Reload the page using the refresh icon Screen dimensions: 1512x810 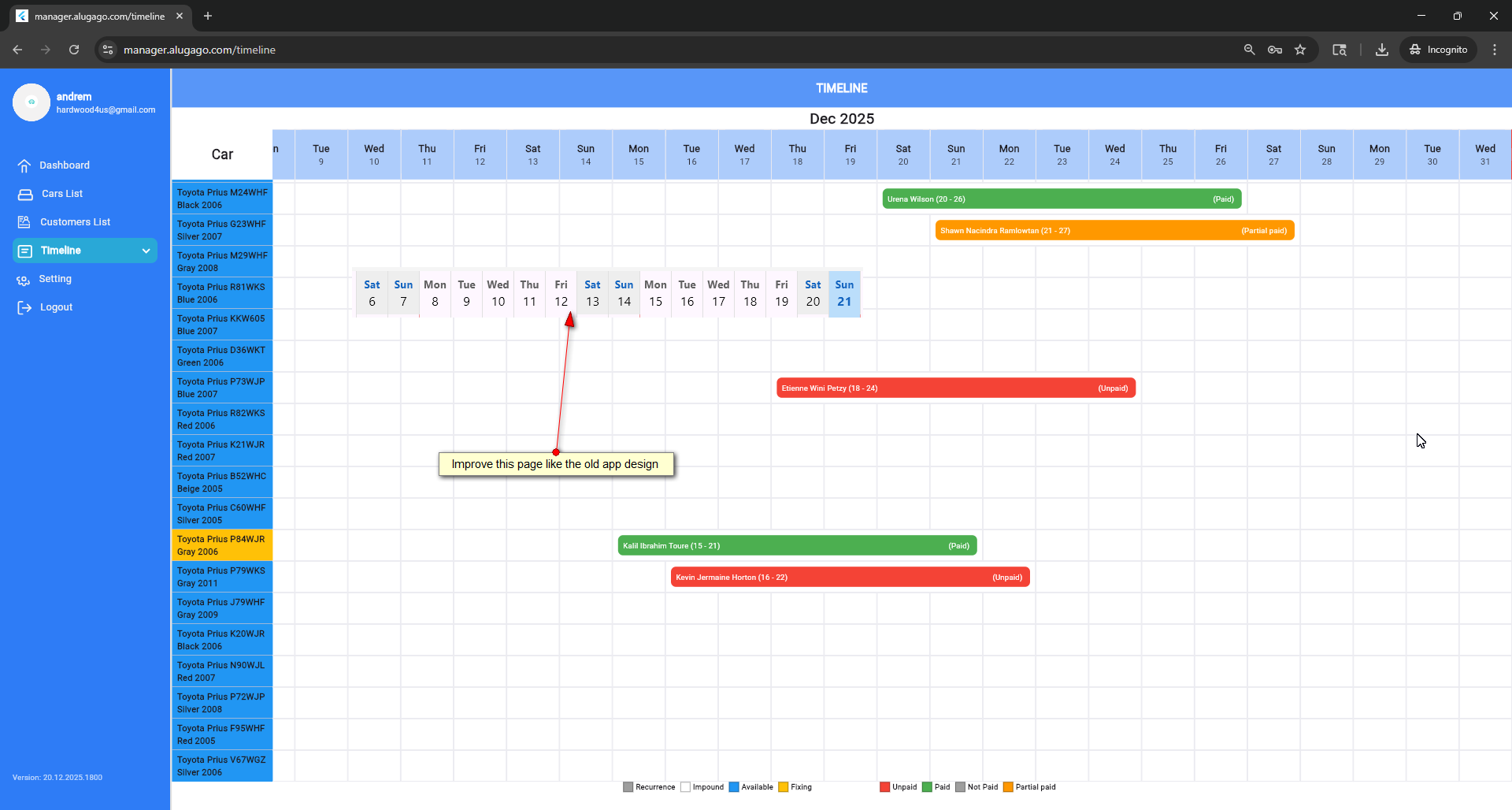[x=74, y=50]
